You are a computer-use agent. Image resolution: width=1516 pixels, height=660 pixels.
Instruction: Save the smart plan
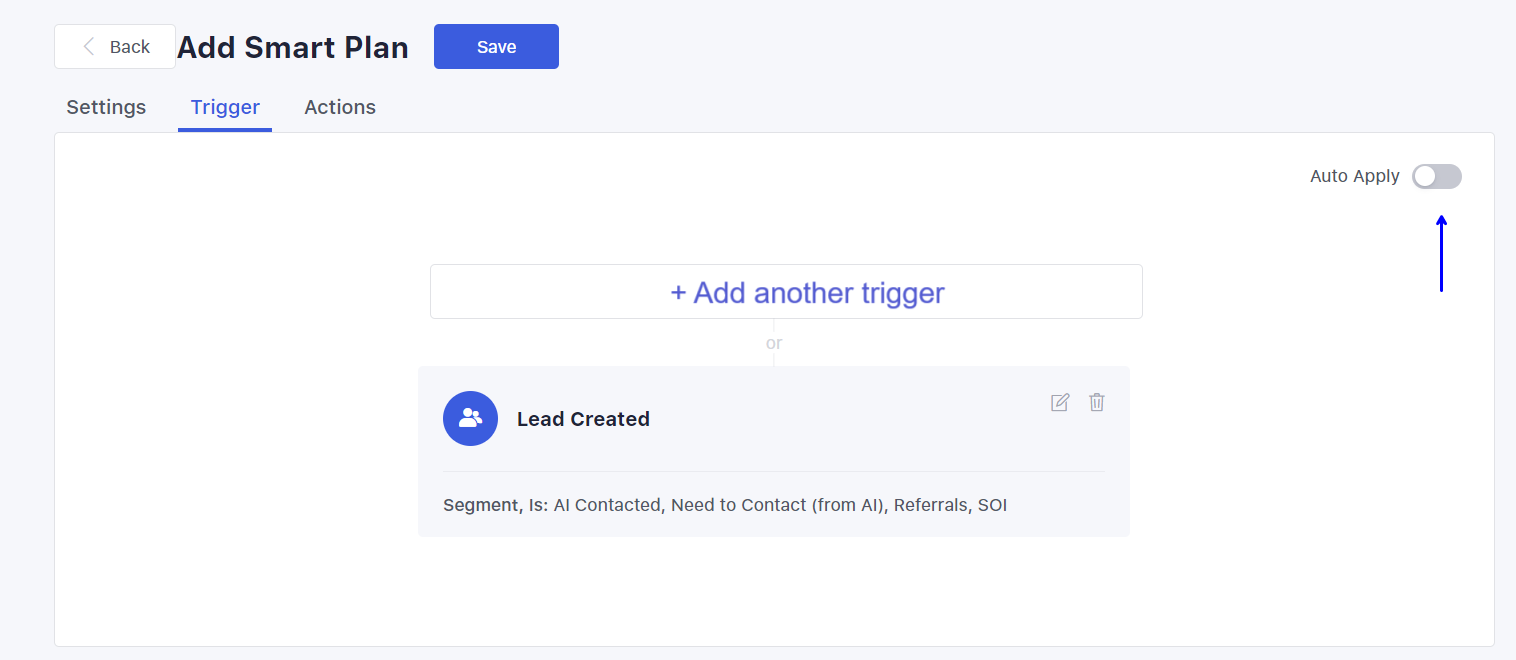click(x=496, y=47)
